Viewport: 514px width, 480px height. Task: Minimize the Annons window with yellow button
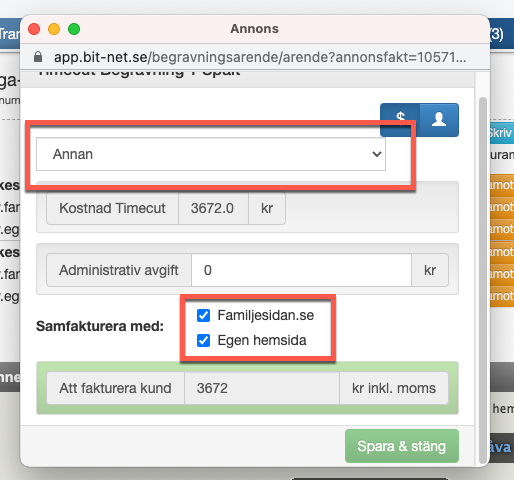(54, 29)
